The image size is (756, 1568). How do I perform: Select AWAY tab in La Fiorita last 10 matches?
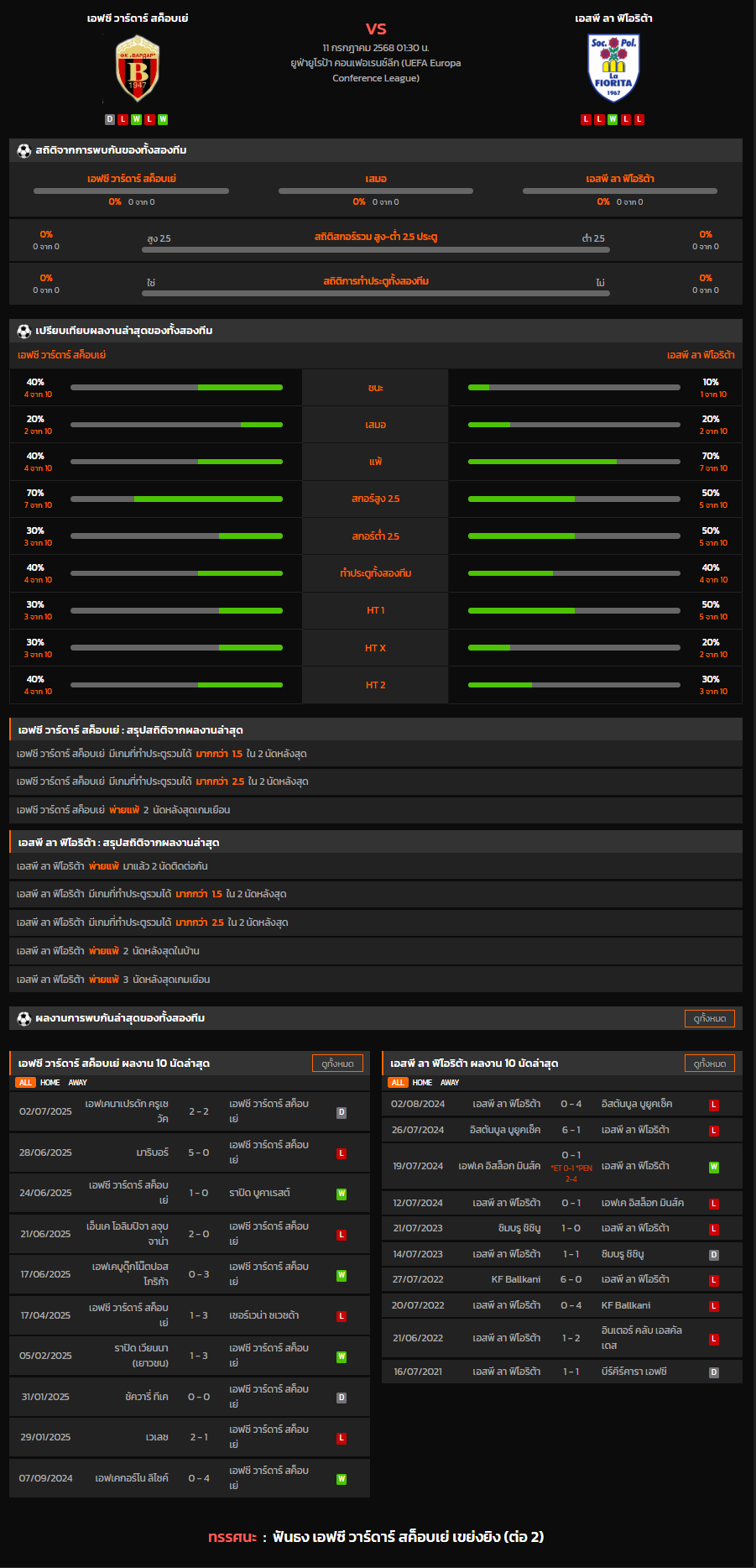450,1083
